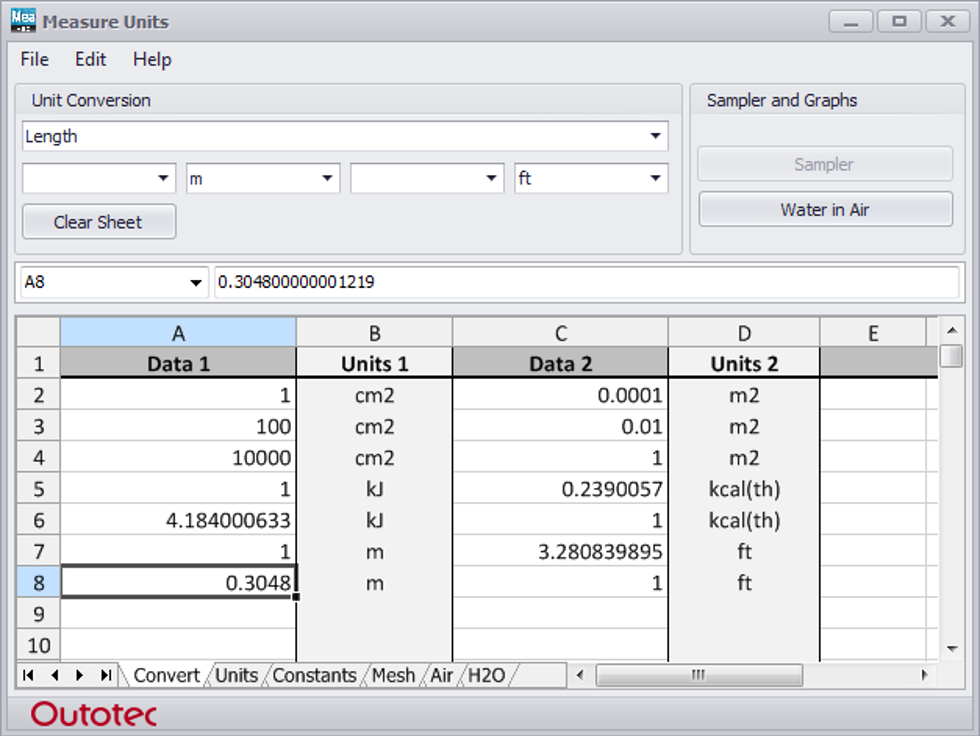The height and width of the screenshot is (736, 980).
Task: Select the m2 cell in row 4
Action: pyautogui.click(x=744, y=457)
